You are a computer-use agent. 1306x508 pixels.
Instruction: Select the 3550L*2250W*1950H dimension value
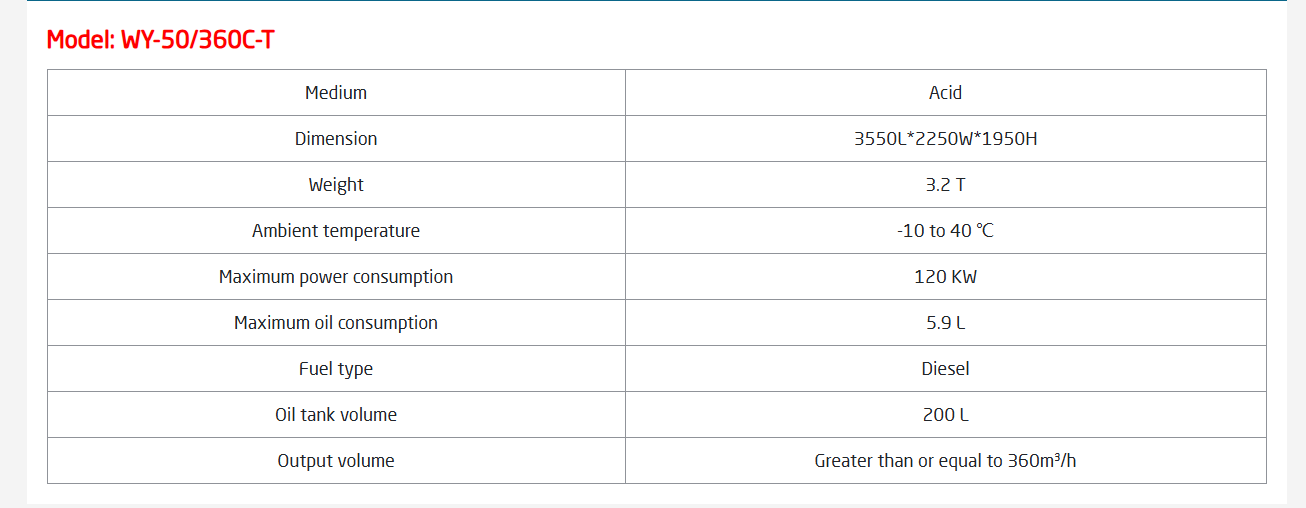pyautogui.click(x=946, y=139)
